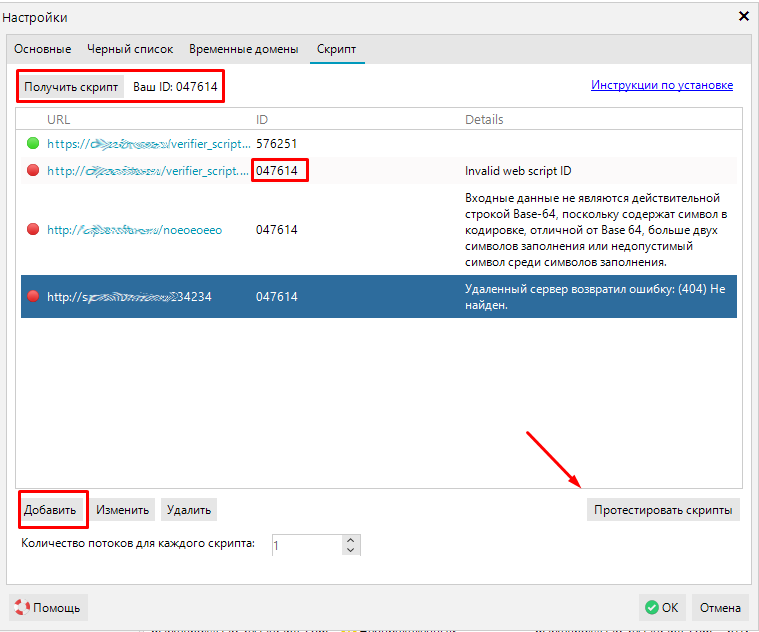Click the Получить скрипт button
This screenshot has height=632, width=759.
click(x=71, y=87)
